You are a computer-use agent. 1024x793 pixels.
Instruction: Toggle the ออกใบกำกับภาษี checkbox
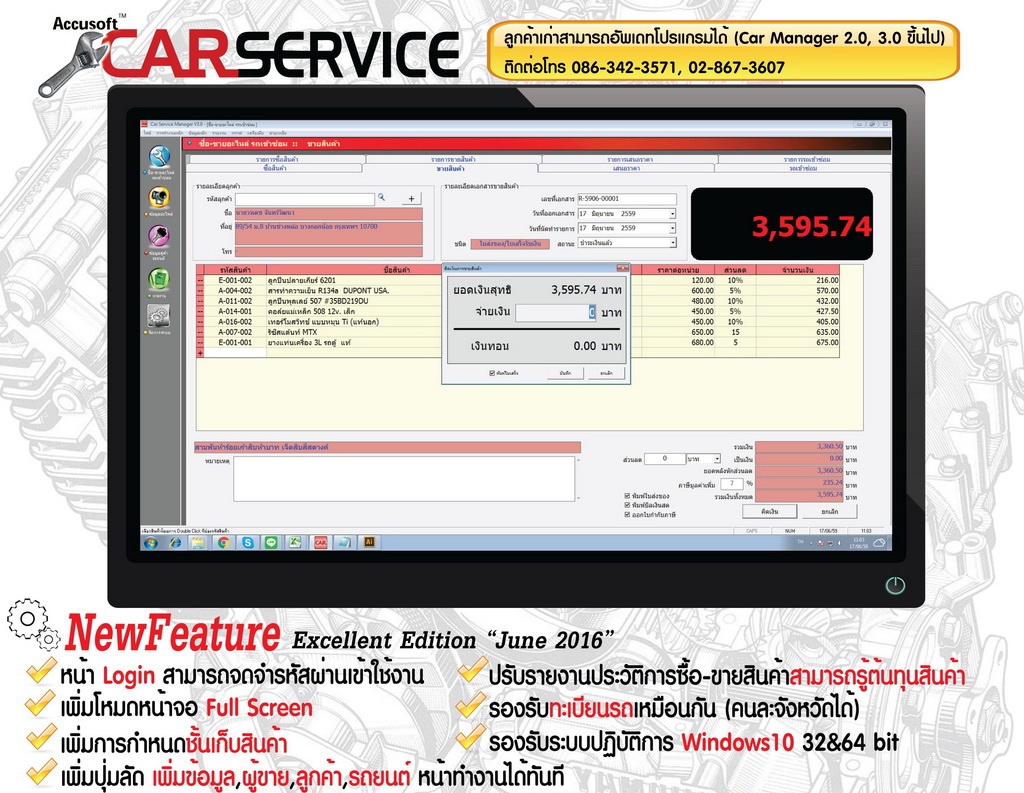[628, 515]
